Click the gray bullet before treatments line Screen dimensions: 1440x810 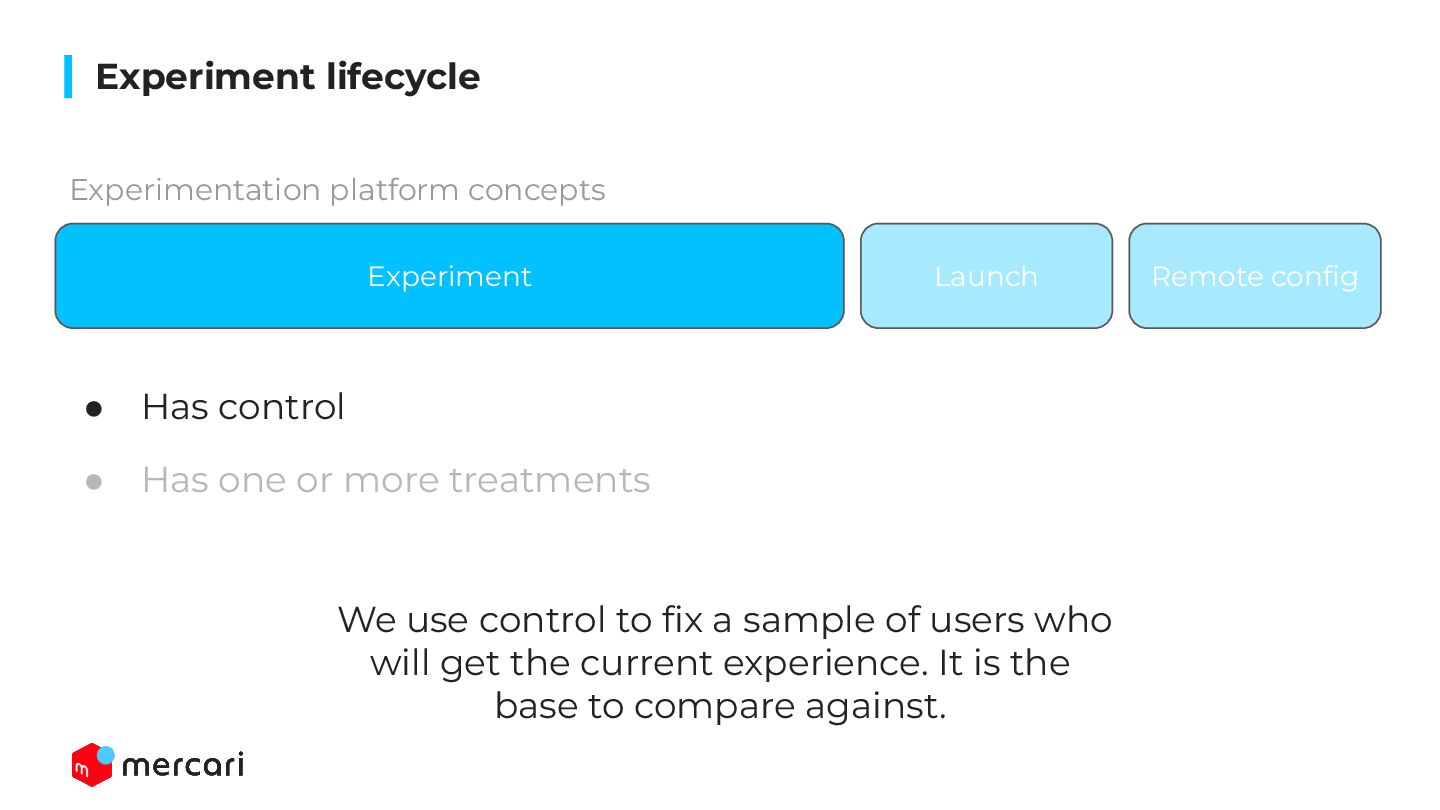95,481
